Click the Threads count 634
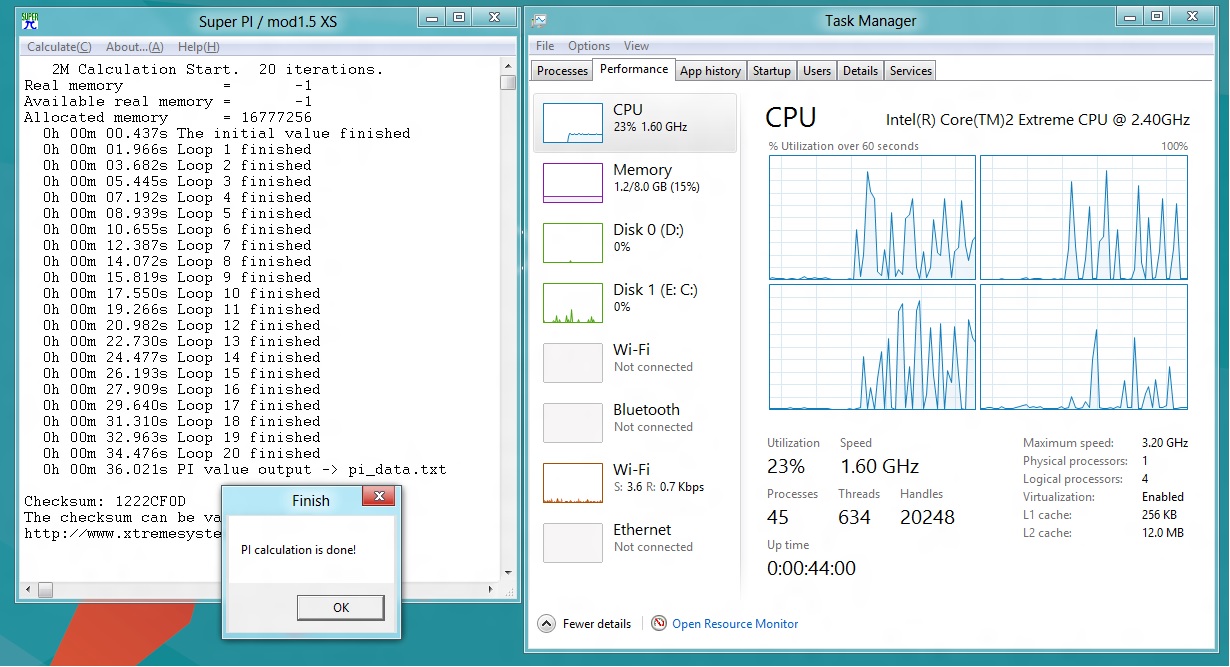 point(854,517)
